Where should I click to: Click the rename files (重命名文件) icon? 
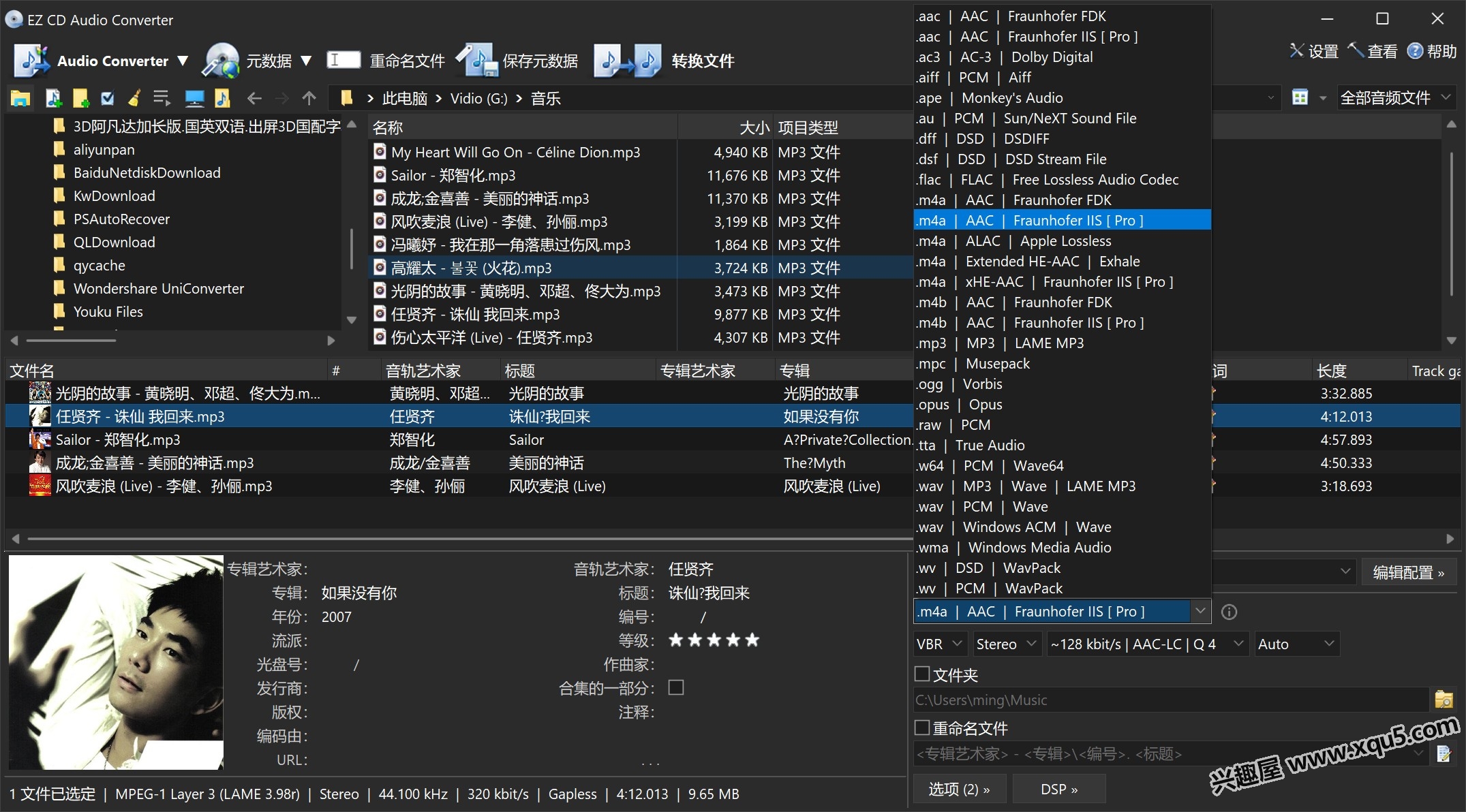click(x=343, y=60)
